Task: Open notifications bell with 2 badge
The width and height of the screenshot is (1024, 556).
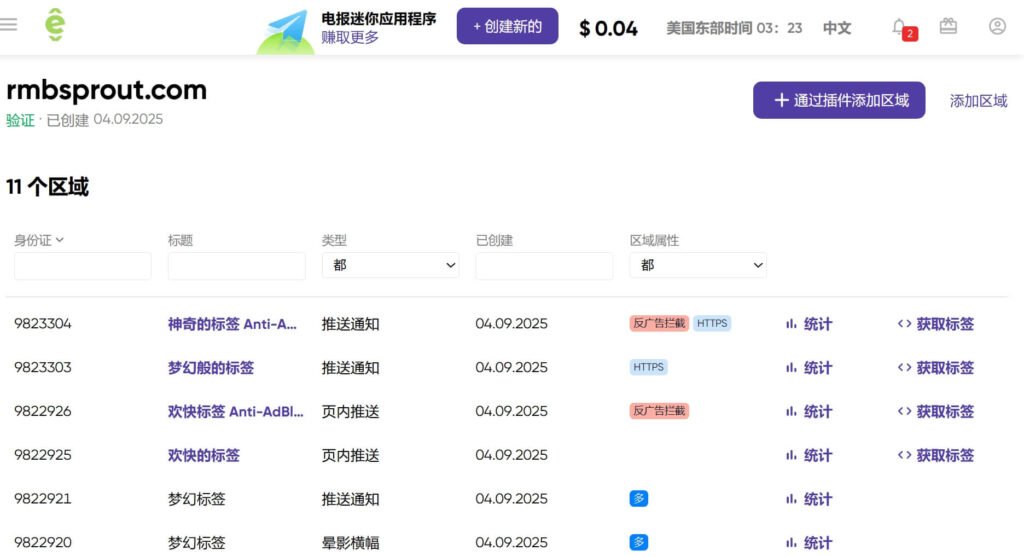Action: coord(900,27)
